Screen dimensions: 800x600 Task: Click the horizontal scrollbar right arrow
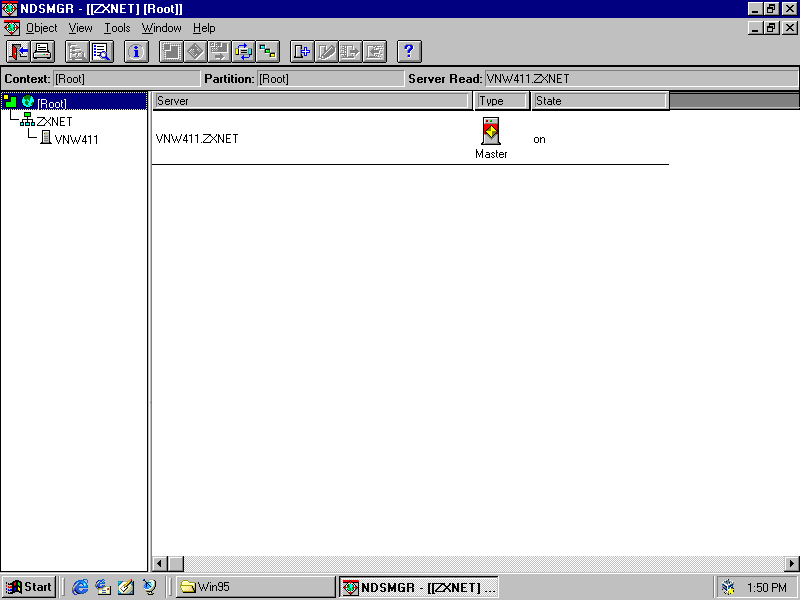[x=791, y=563]
